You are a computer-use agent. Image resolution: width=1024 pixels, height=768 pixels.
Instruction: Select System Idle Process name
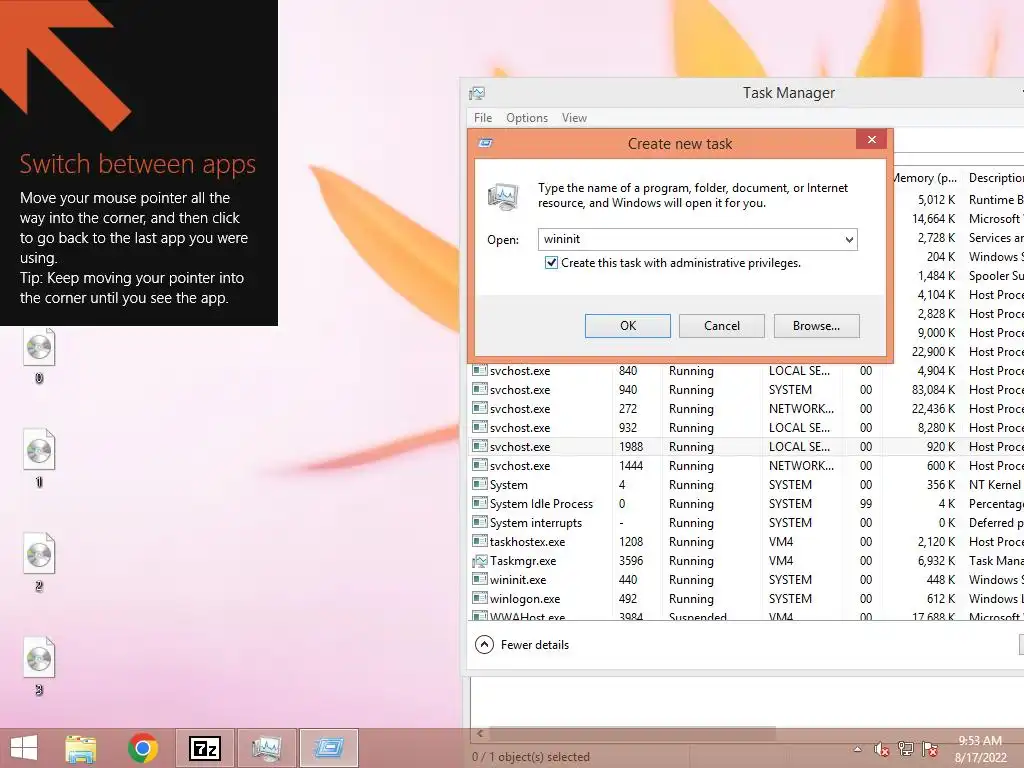point(541,504)
